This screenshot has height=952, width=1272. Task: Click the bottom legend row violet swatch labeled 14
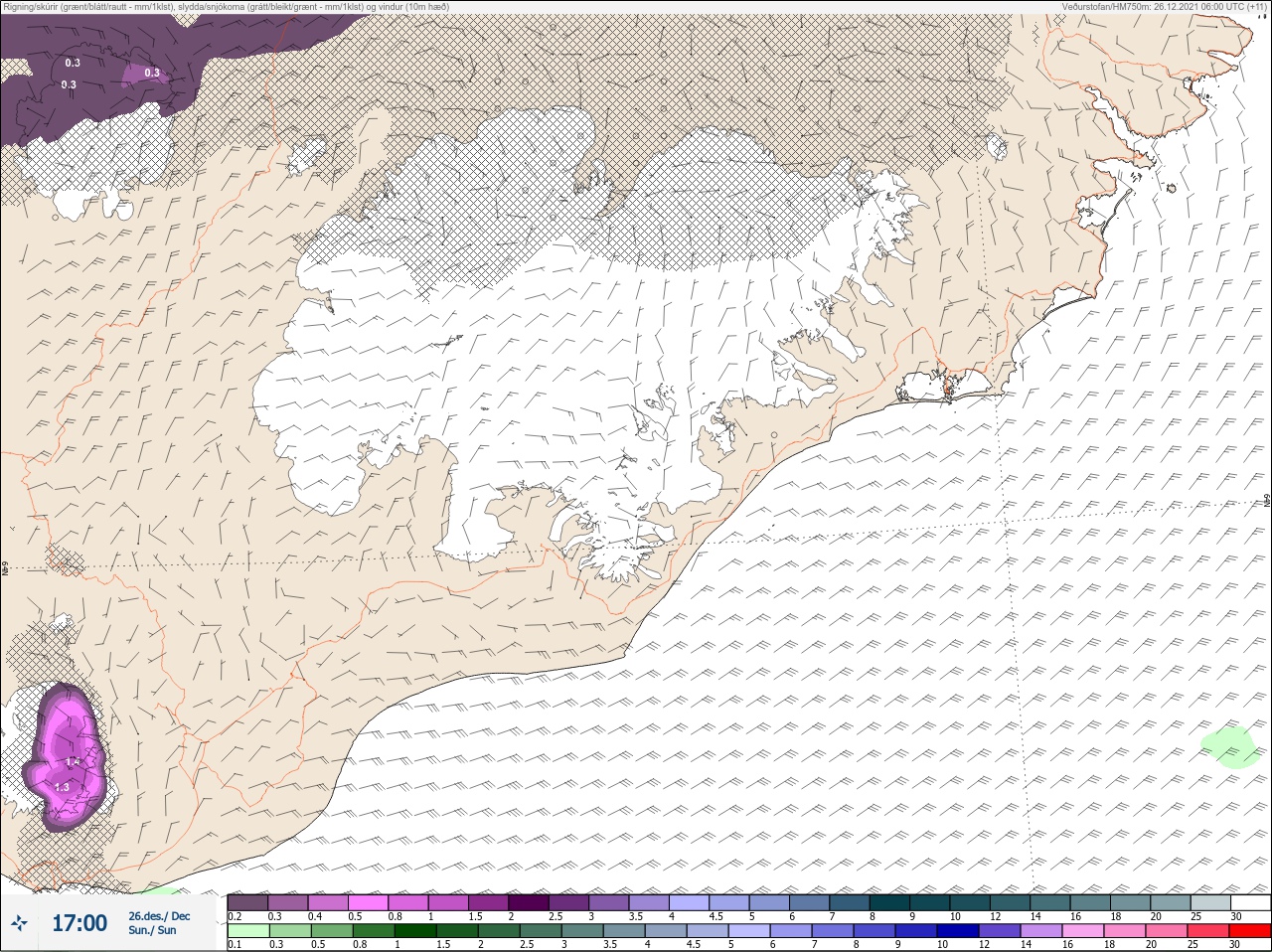tap(1041, 931)
